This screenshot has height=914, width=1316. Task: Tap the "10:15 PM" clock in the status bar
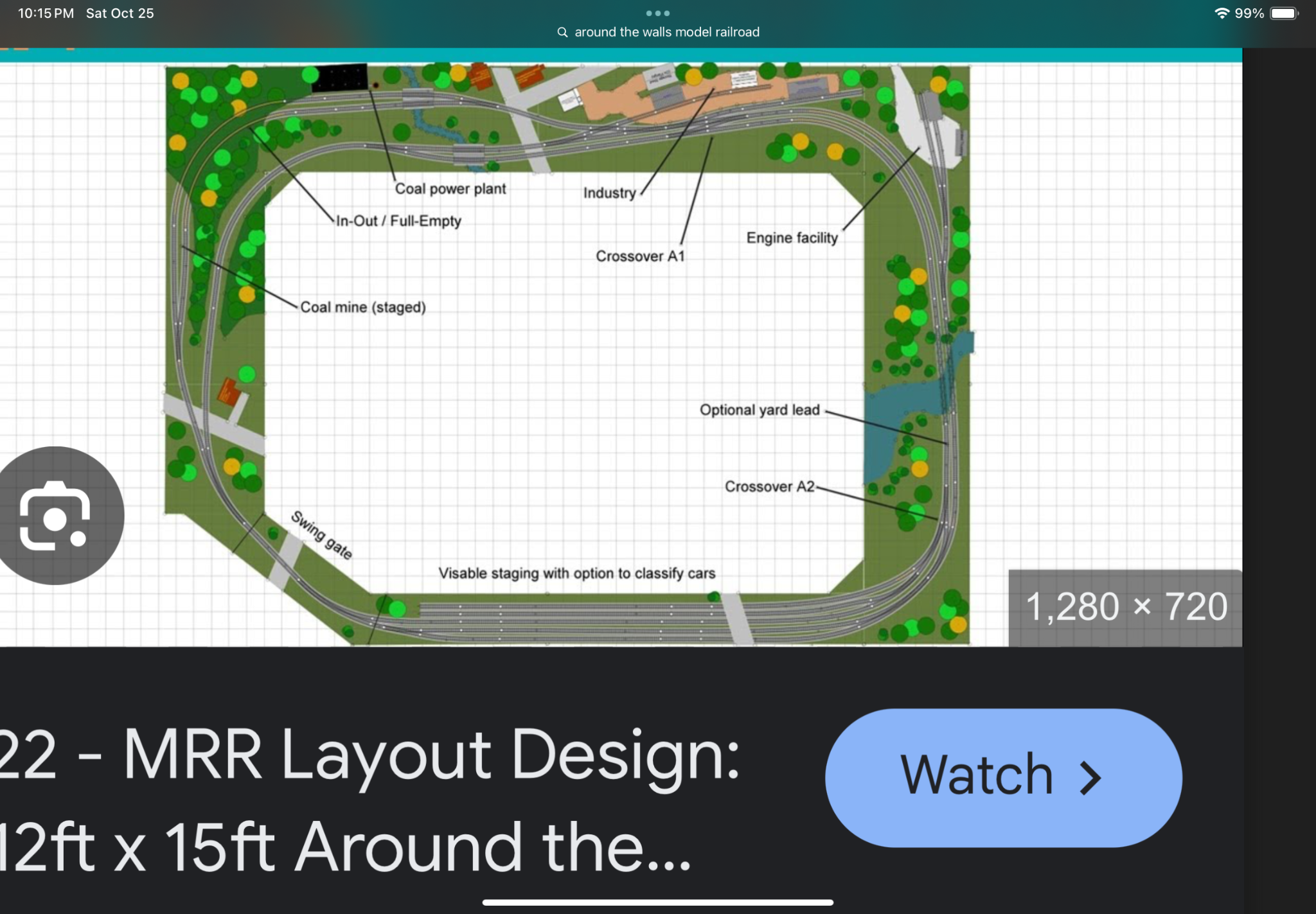pos(46,13)
